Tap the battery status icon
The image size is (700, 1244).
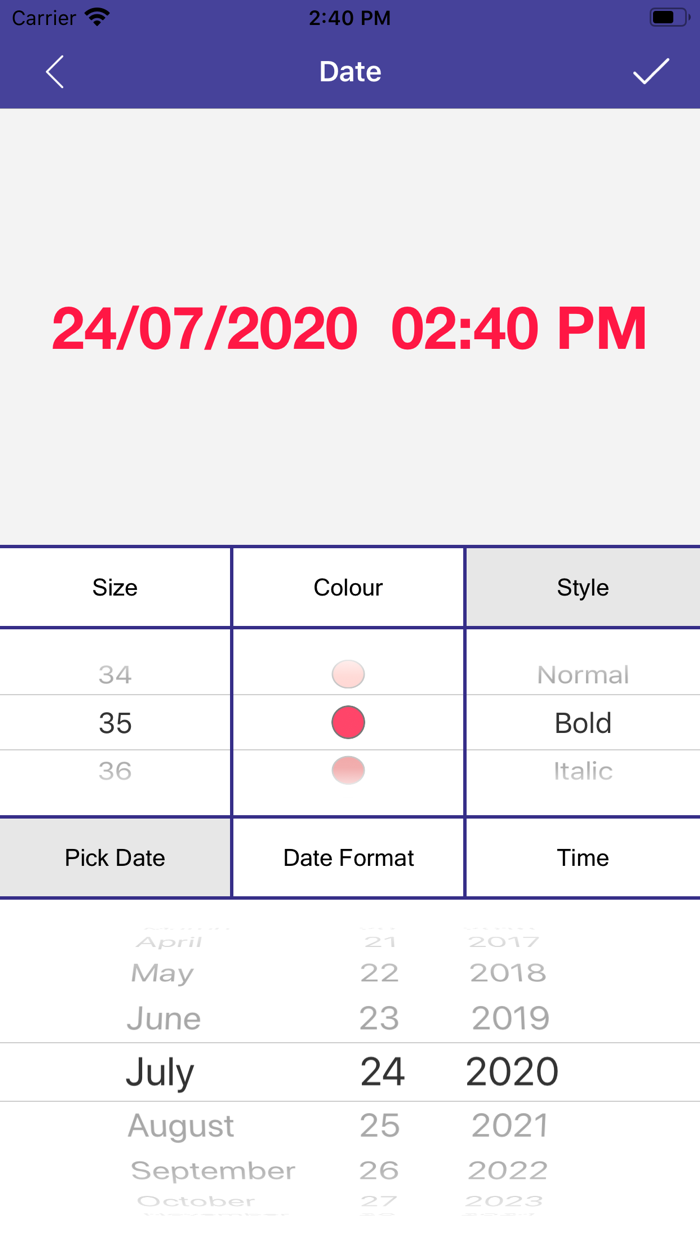tap(667, 18)
